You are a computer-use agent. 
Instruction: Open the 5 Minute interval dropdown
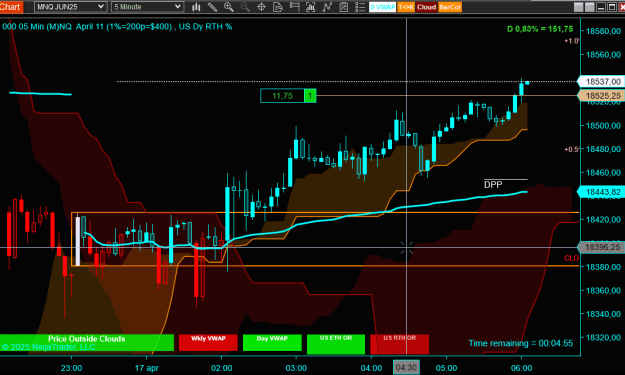(147, 7)
